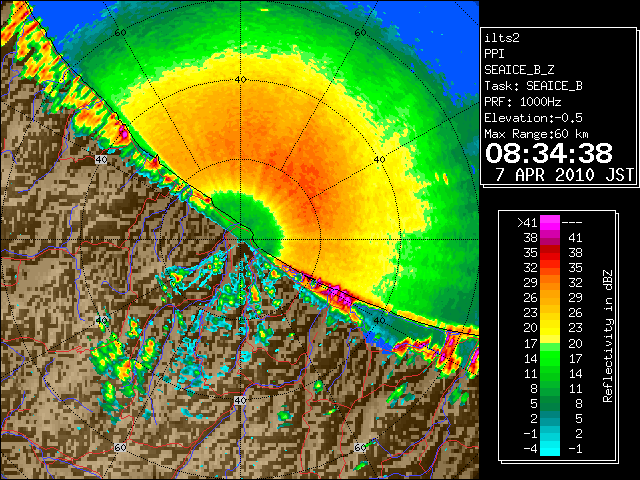The image size is (640, 480).
Task: Click the '---' legend value
Action: 572,222
